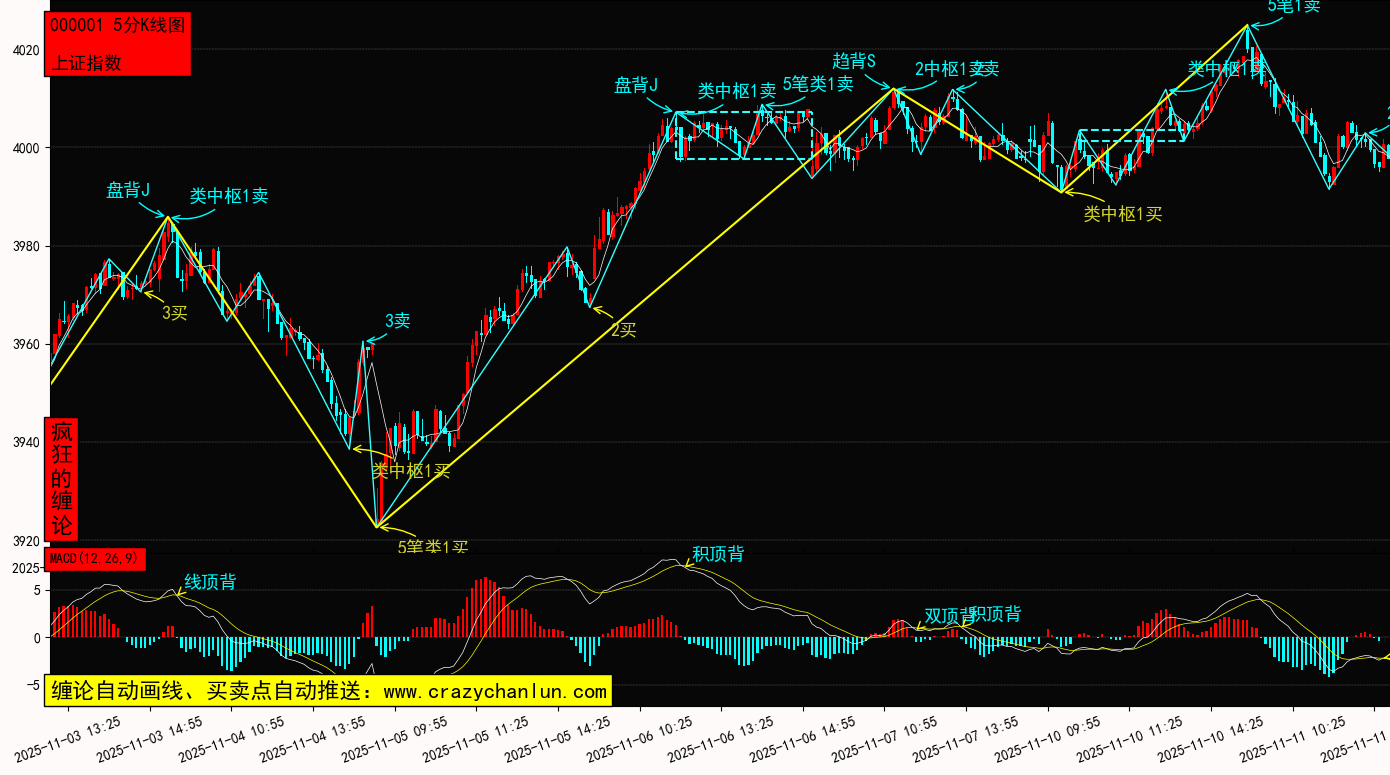The width and height of the screenshot is (1390, 775).
Task: Select the 3卖 sell signal annotation
Action: 398,321
